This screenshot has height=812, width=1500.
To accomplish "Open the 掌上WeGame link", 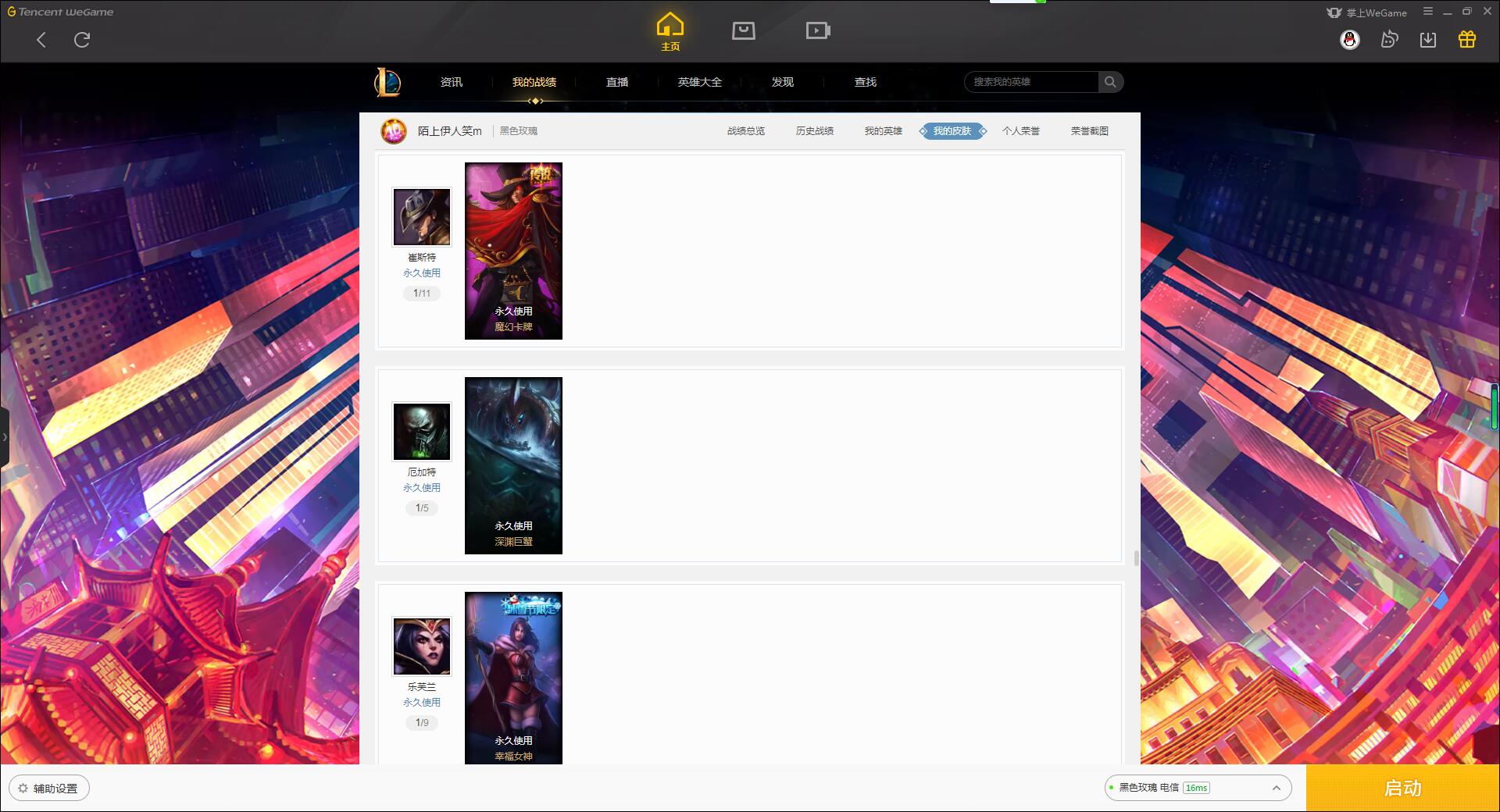I will pos(1367,12).
